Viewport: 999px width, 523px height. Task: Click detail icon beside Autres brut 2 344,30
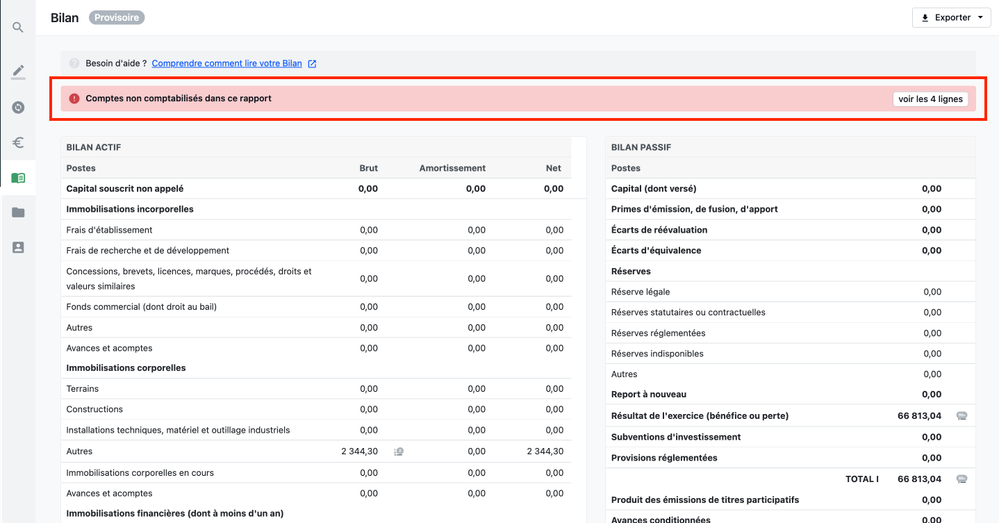(399, 452)
